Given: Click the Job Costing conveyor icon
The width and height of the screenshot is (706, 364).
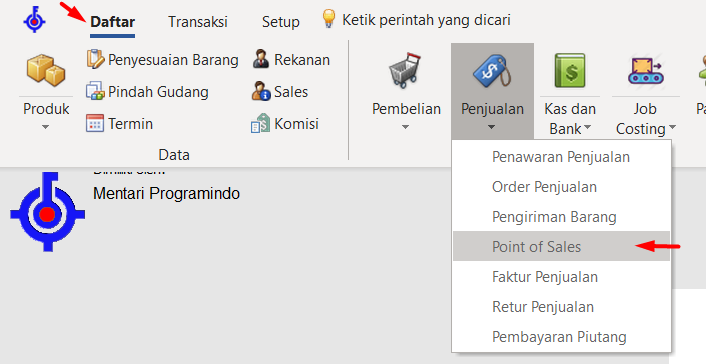Looking at the screenshot, I should pos(646,72).
